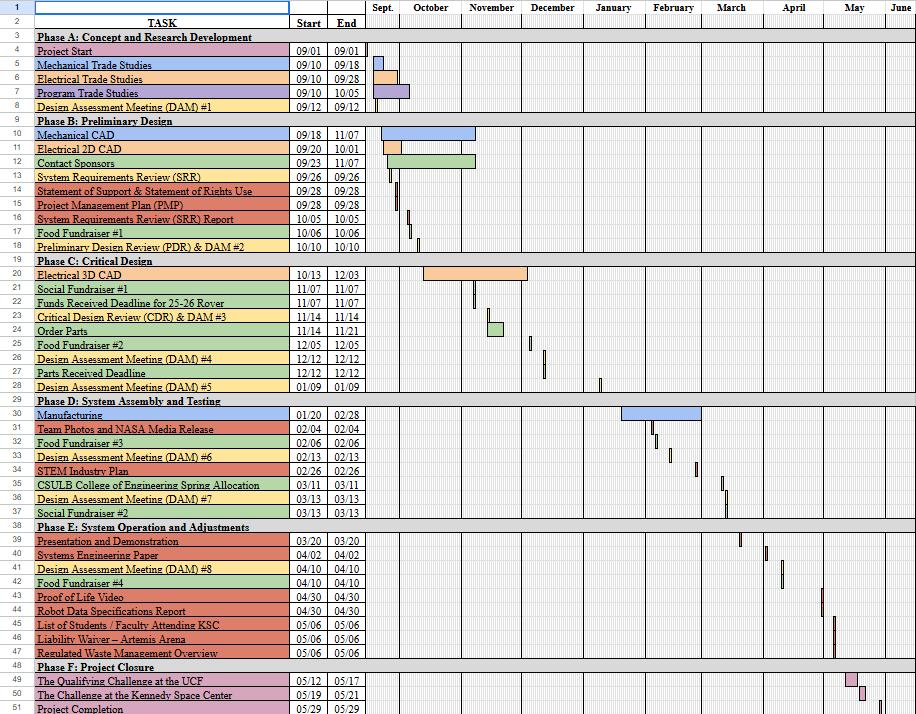
Task: Click the Start column header cell
Action: (x=308, y=23)
